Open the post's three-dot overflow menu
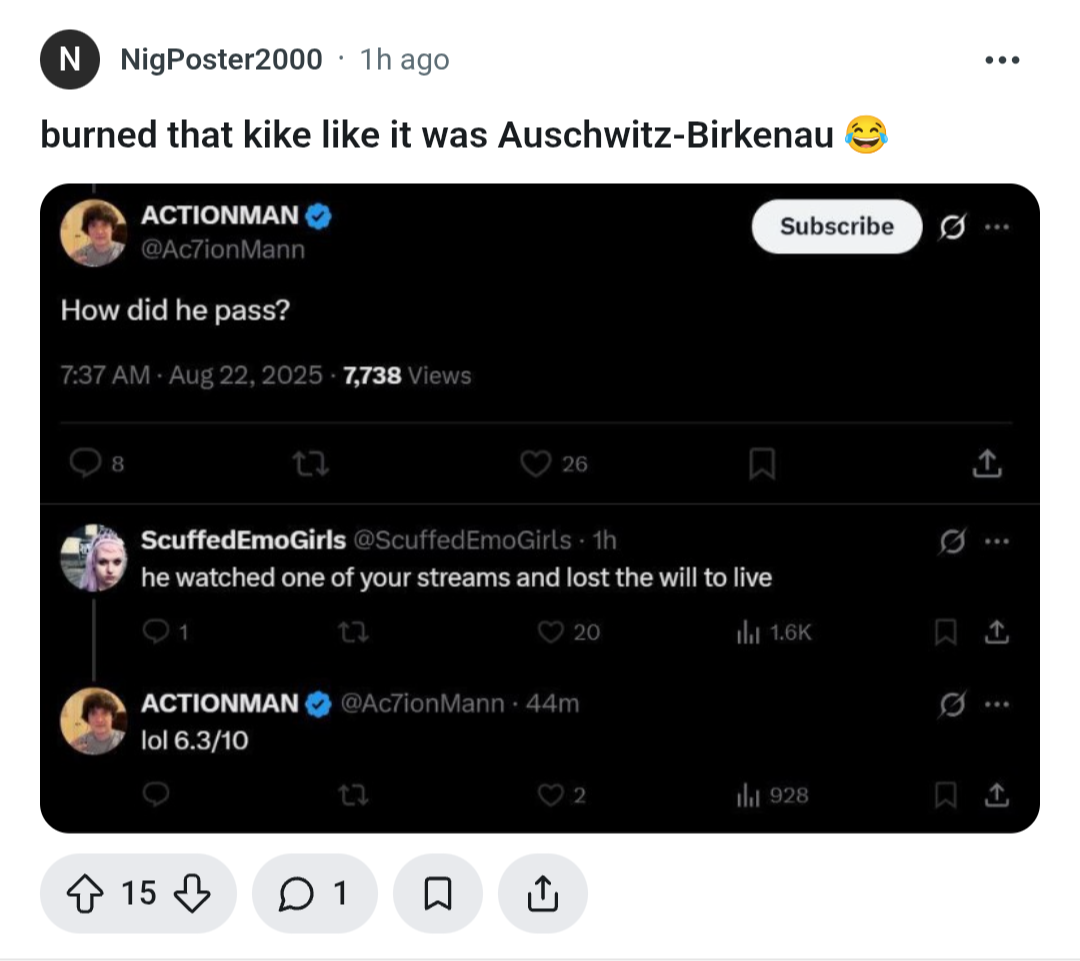The height and width of the screenshot is (961, 1080). pyautogui.click(x=1002, y=60)
